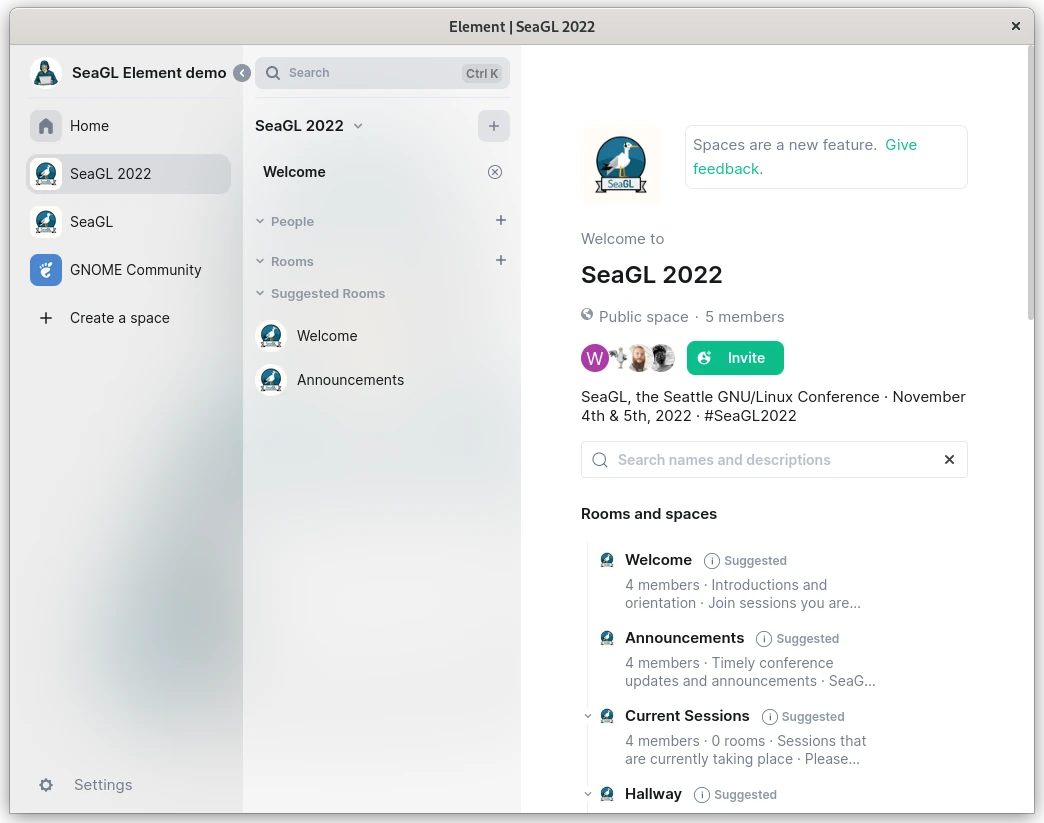1044x823 pixels.
Task: Click the Announcements room avatar in space list
Action: click(607, 638)
